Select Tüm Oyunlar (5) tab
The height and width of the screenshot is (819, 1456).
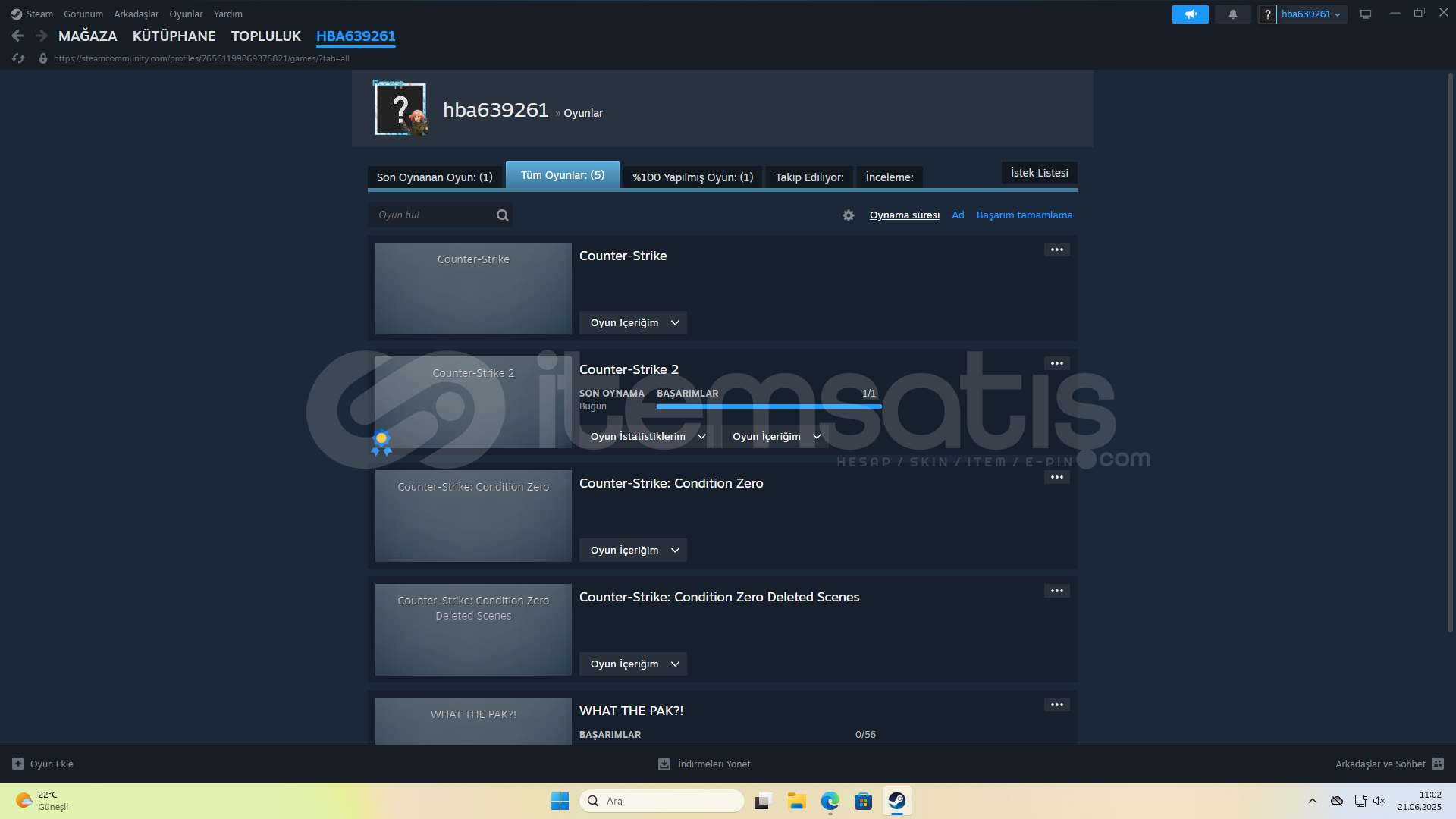[563, 175]
